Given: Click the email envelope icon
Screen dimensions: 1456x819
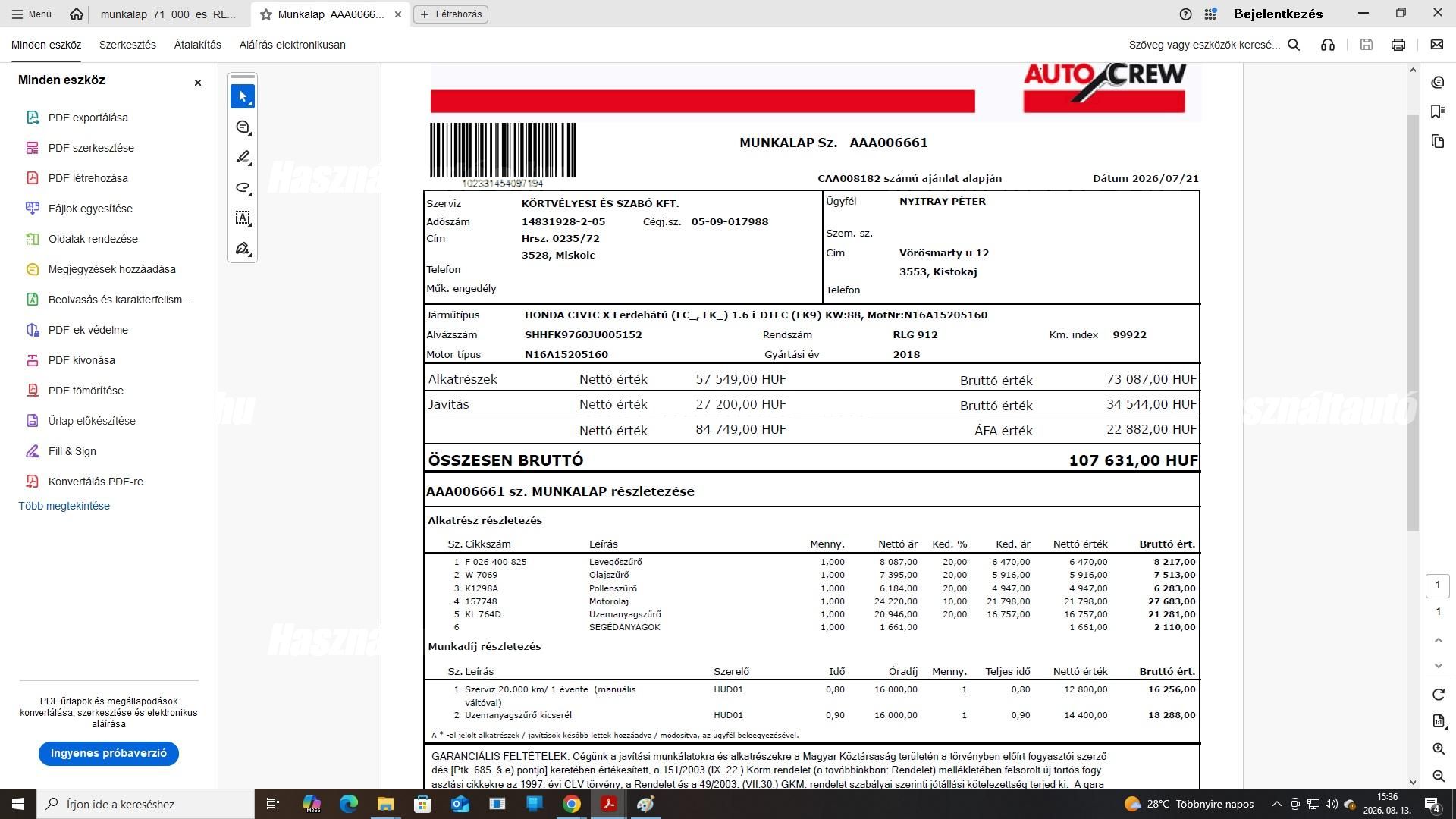Looking at the screenshot, I should [x=1436, y=45].
